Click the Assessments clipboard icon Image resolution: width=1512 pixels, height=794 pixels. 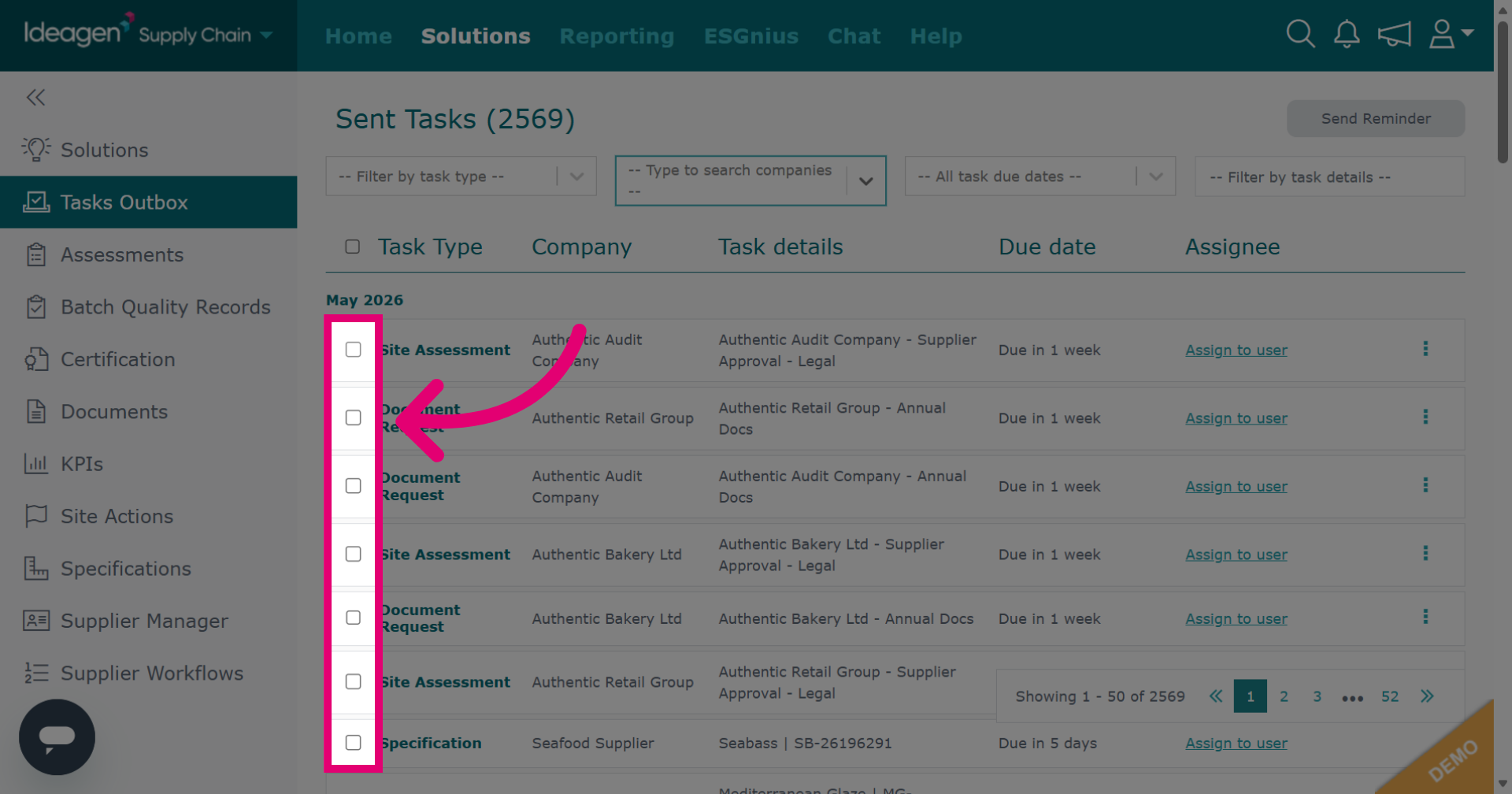tap(35, 254)
